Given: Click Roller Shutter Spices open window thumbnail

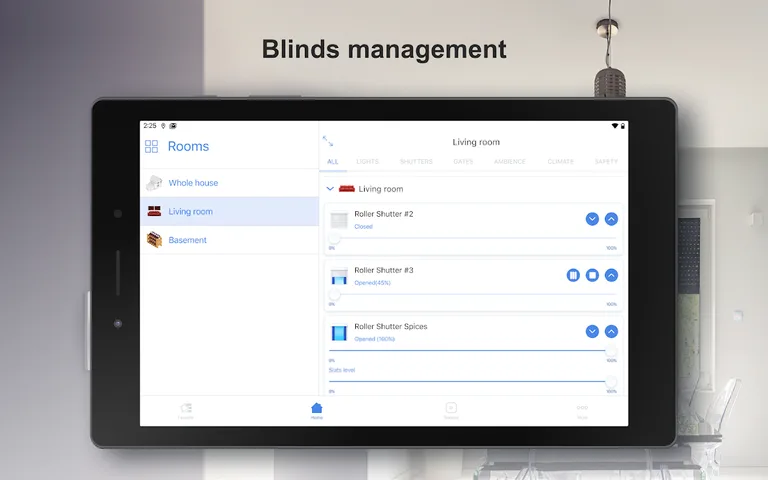Looking at the screenshot, I should [x=339, y=333].
